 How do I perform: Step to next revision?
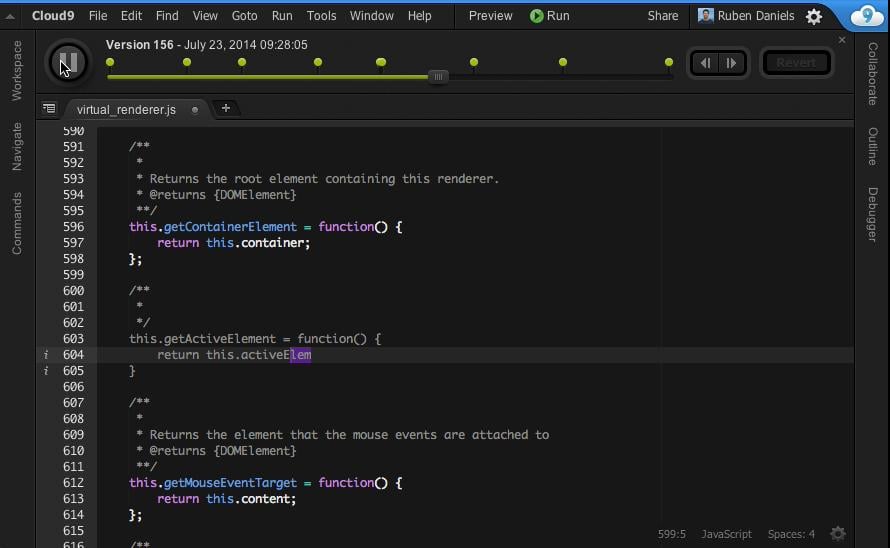coord(731,63)
